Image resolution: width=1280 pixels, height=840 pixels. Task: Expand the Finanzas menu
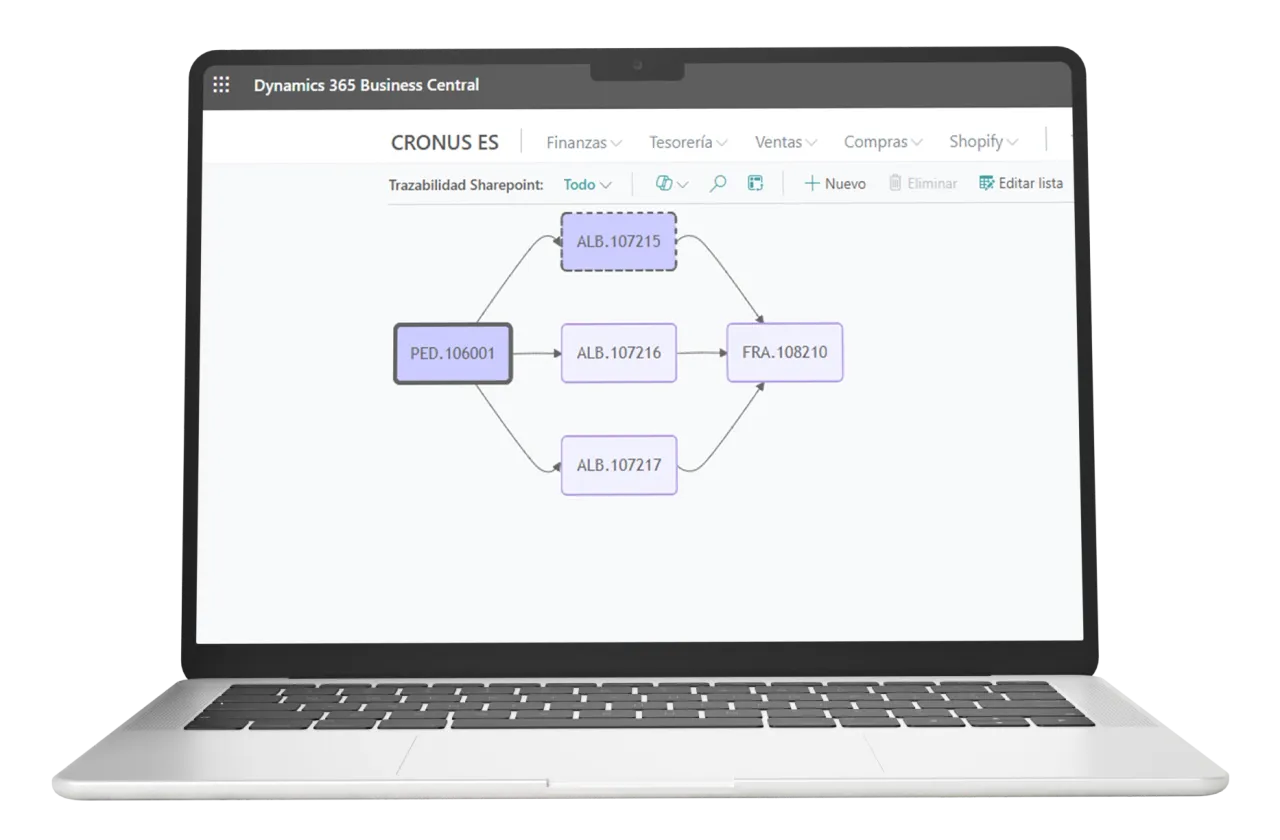(x=584, y=143)
